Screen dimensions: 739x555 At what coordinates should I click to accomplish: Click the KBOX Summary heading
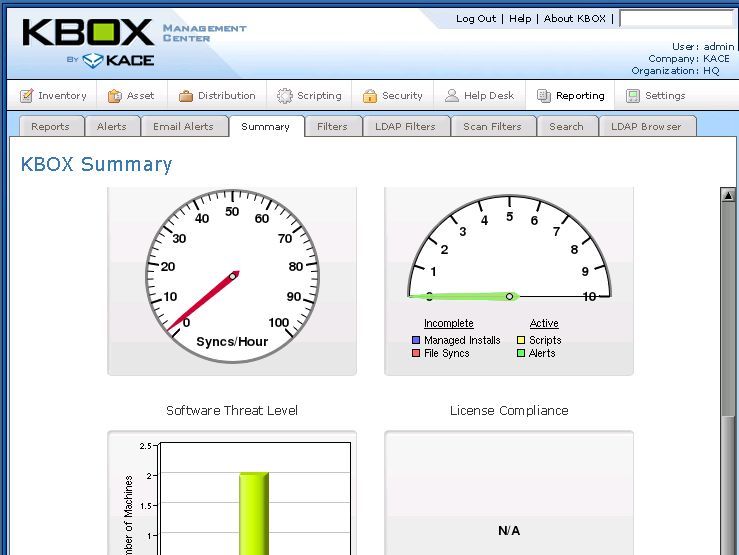pyautogui.click(x=97, y=164)
